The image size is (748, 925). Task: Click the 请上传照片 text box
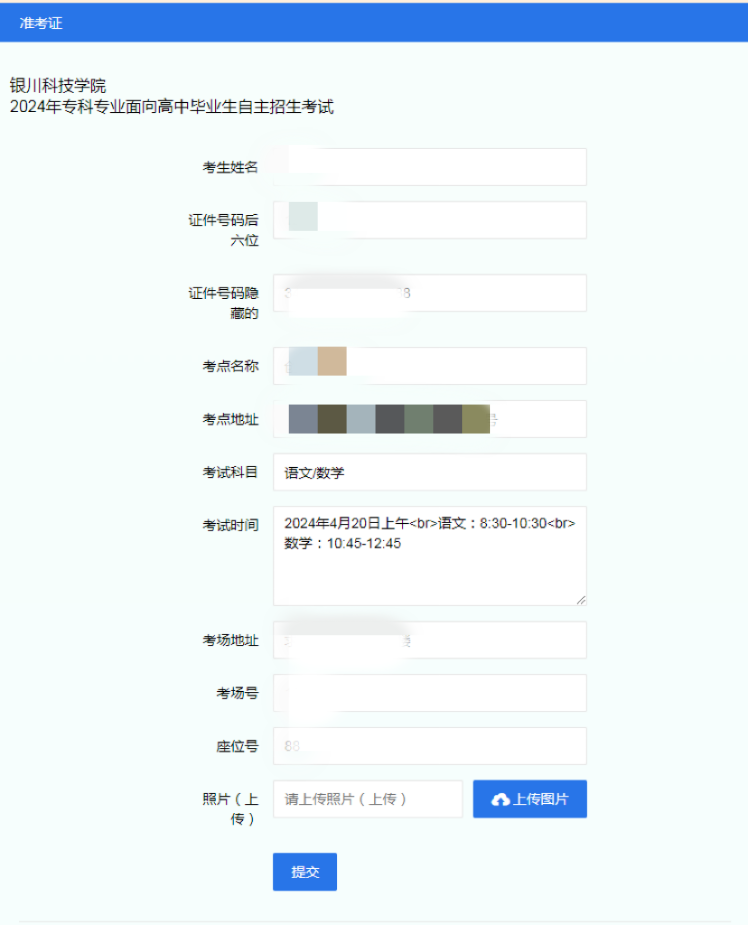pyautogui.click(x=368, y=799)
